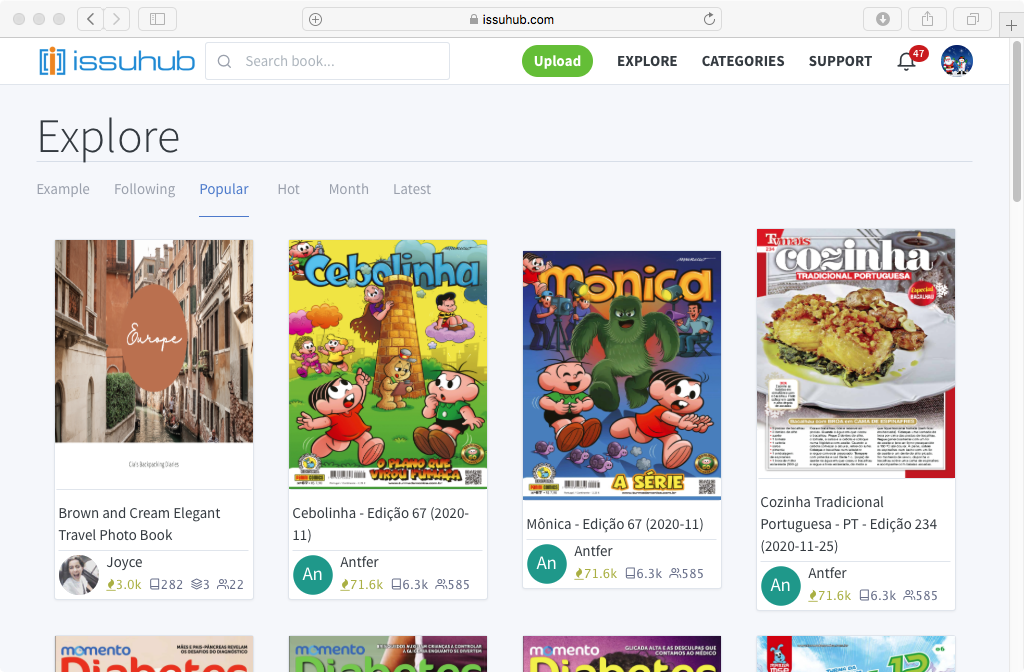Click author name Antfer under Cebolinha
Screen dimensions: 1024x672
359,562
